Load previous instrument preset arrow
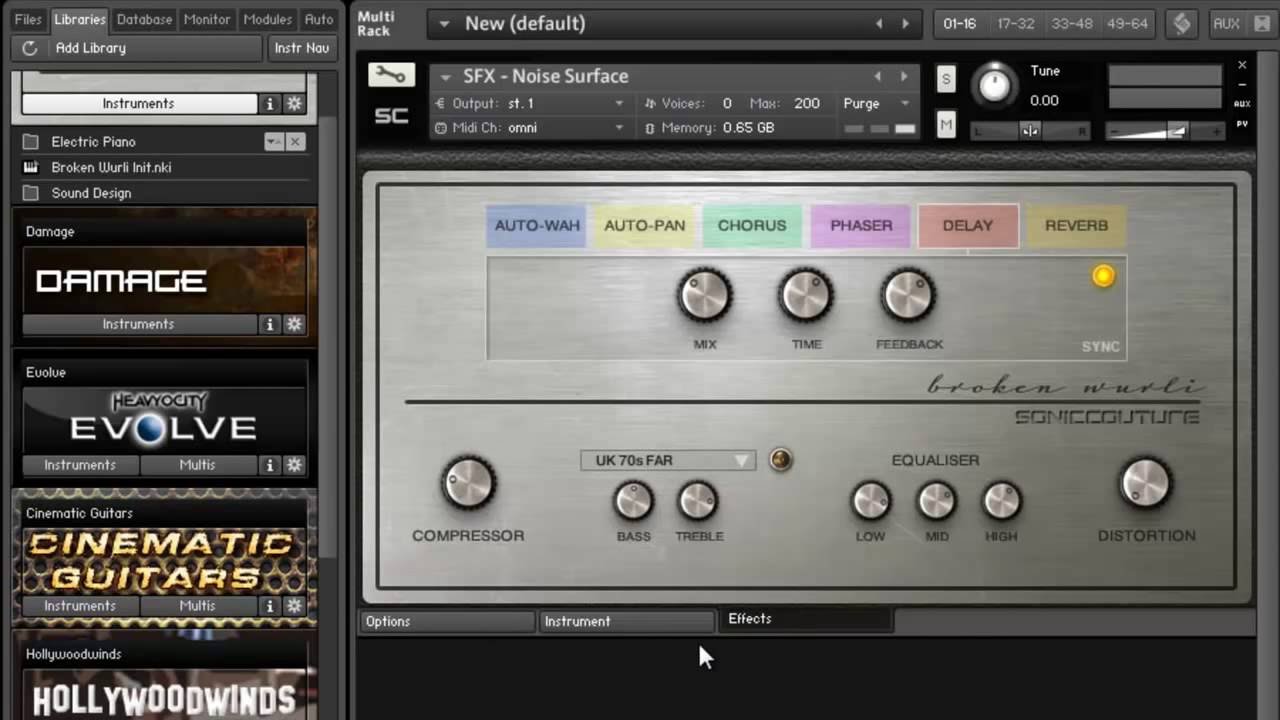The height and width of the screenshot is (720, 1280). point(878,76)
